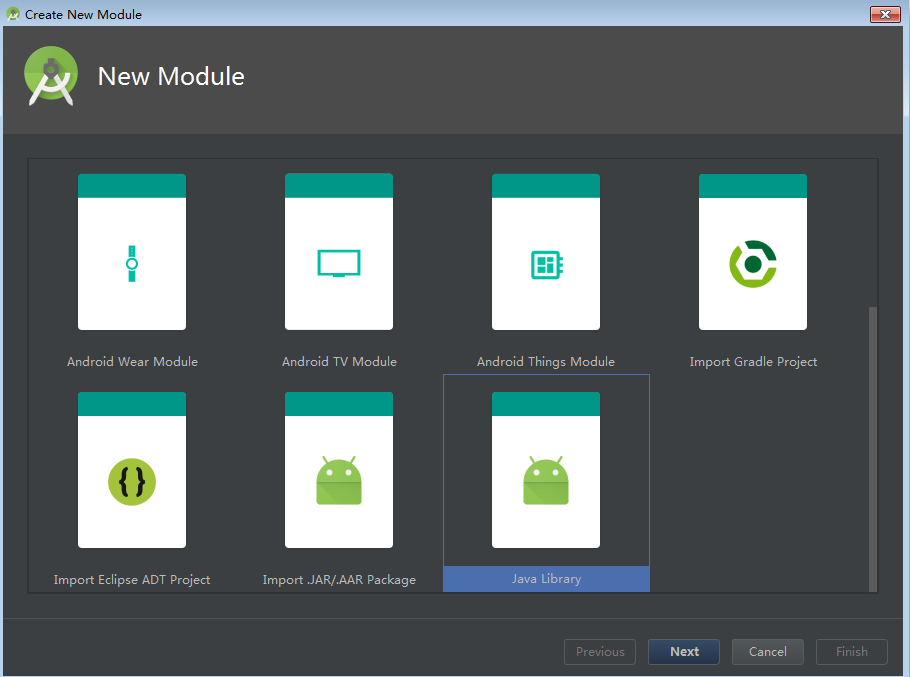Screen dimensions: 910x677
Task: Click the Import Eclipse ADT Project label
Action: [x=132, y=580]
